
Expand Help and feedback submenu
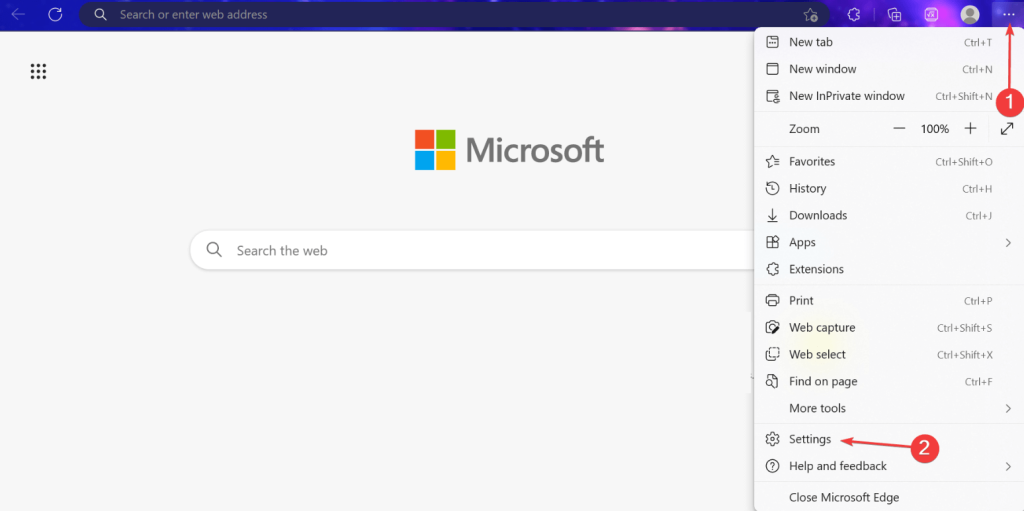[889, 466]
